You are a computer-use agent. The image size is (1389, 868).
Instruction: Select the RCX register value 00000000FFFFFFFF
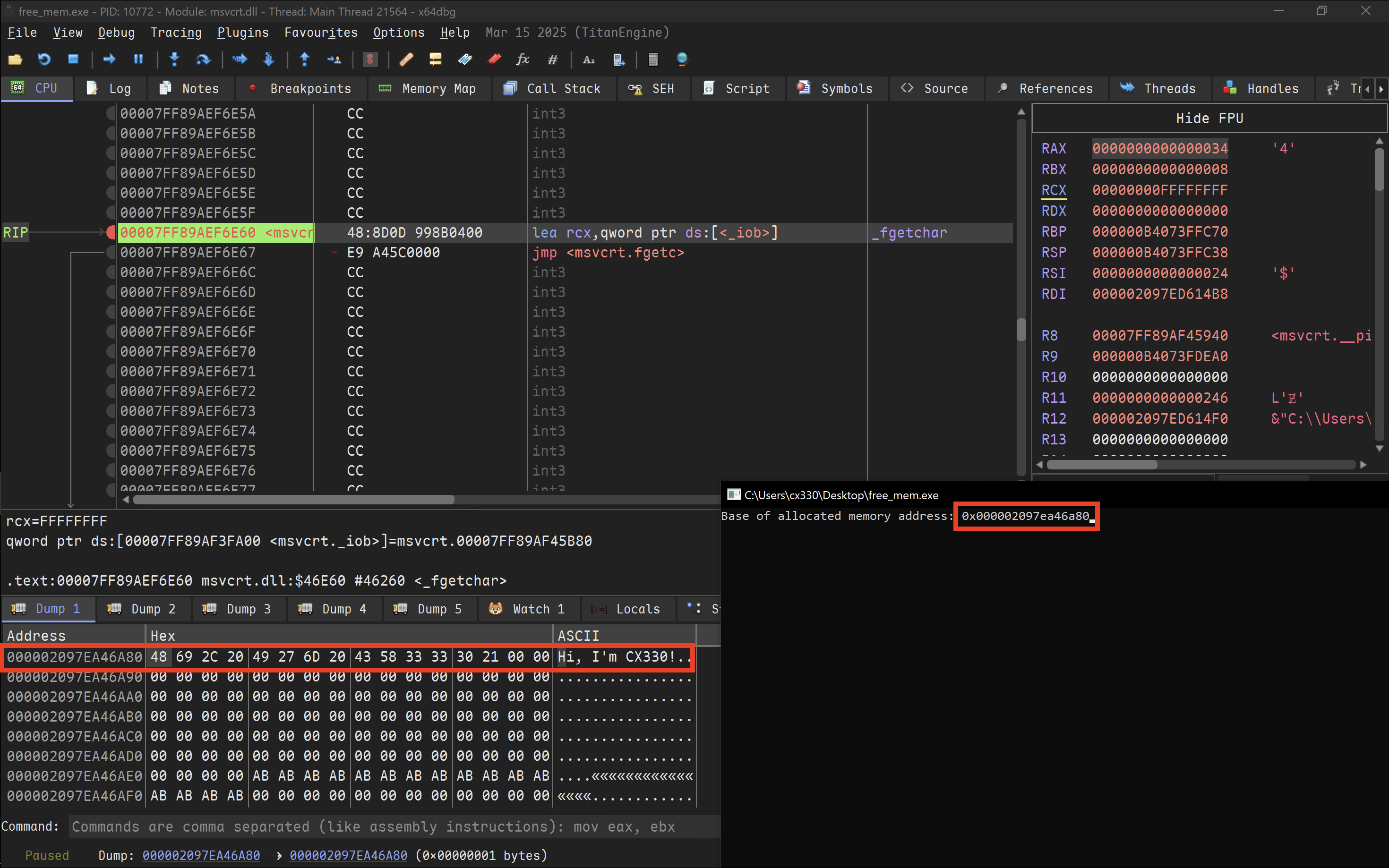[1160, 190]
